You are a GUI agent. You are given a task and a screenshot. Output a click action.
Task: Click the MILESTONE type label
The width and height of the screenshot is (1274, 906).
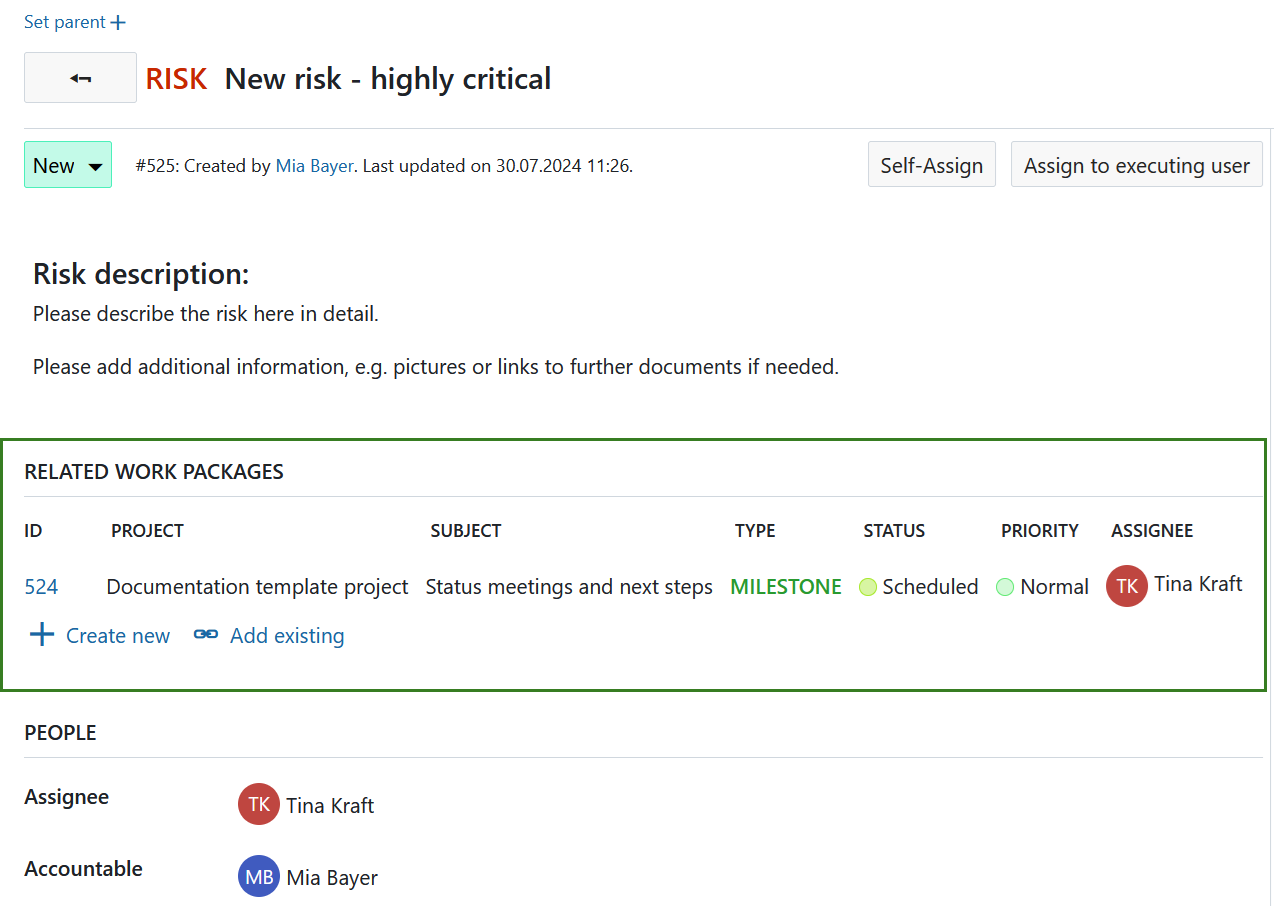[x=785, y=586]
